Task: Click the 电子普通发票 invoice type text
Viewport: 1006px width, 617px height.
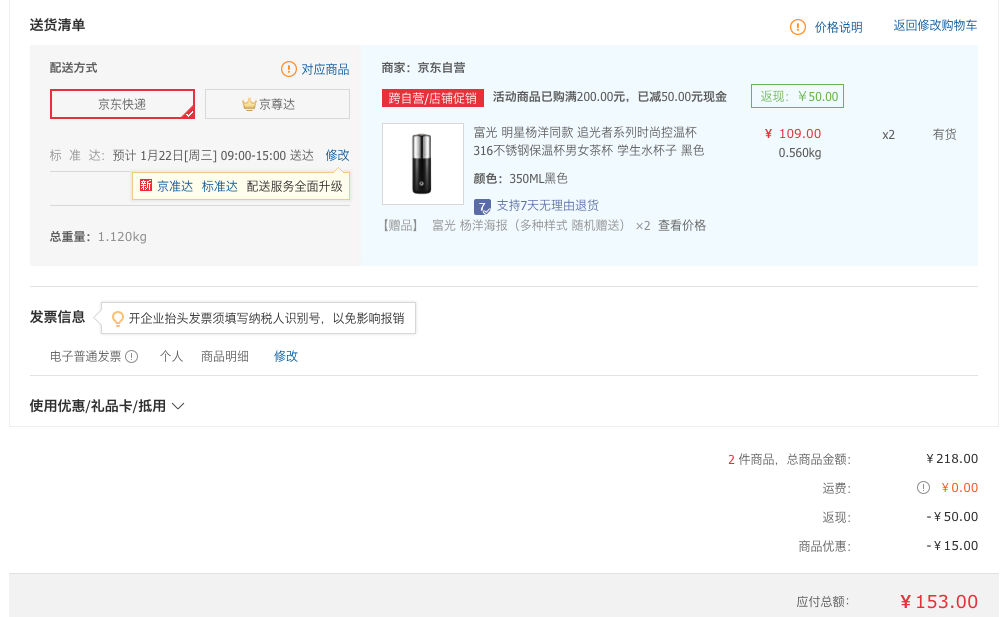Action: pyautogui.click(x=85, y=356)
